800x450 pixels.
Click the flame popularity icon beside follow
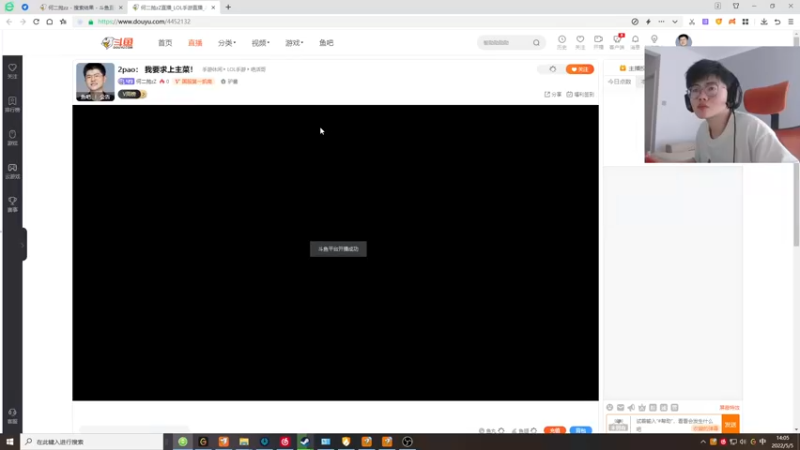click(553, 69)
